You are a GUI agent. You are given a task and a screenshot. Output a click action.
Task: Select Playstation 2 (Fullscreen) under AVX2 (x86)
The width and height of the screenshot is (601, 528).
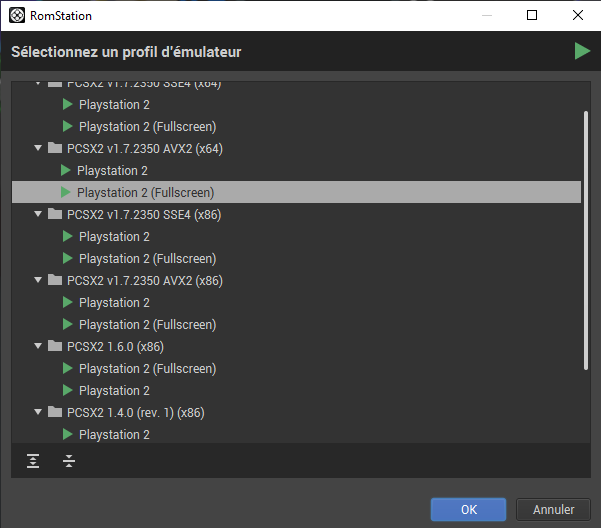click(x=148, y=325)
